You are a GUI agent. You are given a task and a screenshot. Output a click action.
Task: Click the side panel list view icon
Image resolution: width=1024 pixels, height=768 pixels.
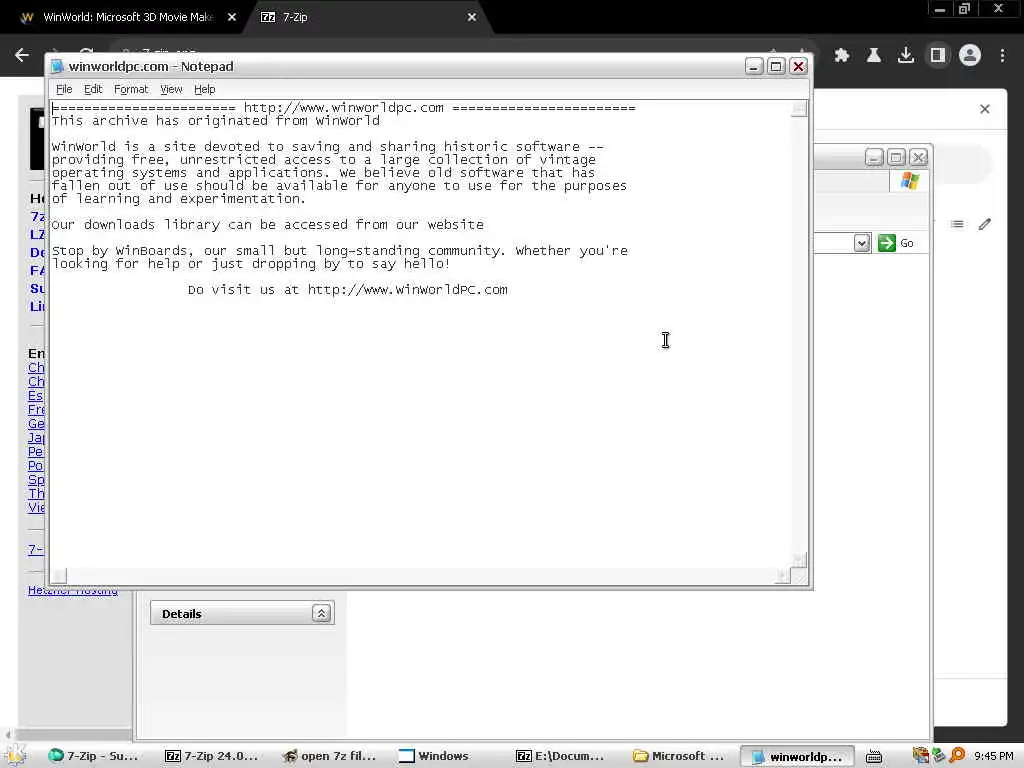[957, 224]
